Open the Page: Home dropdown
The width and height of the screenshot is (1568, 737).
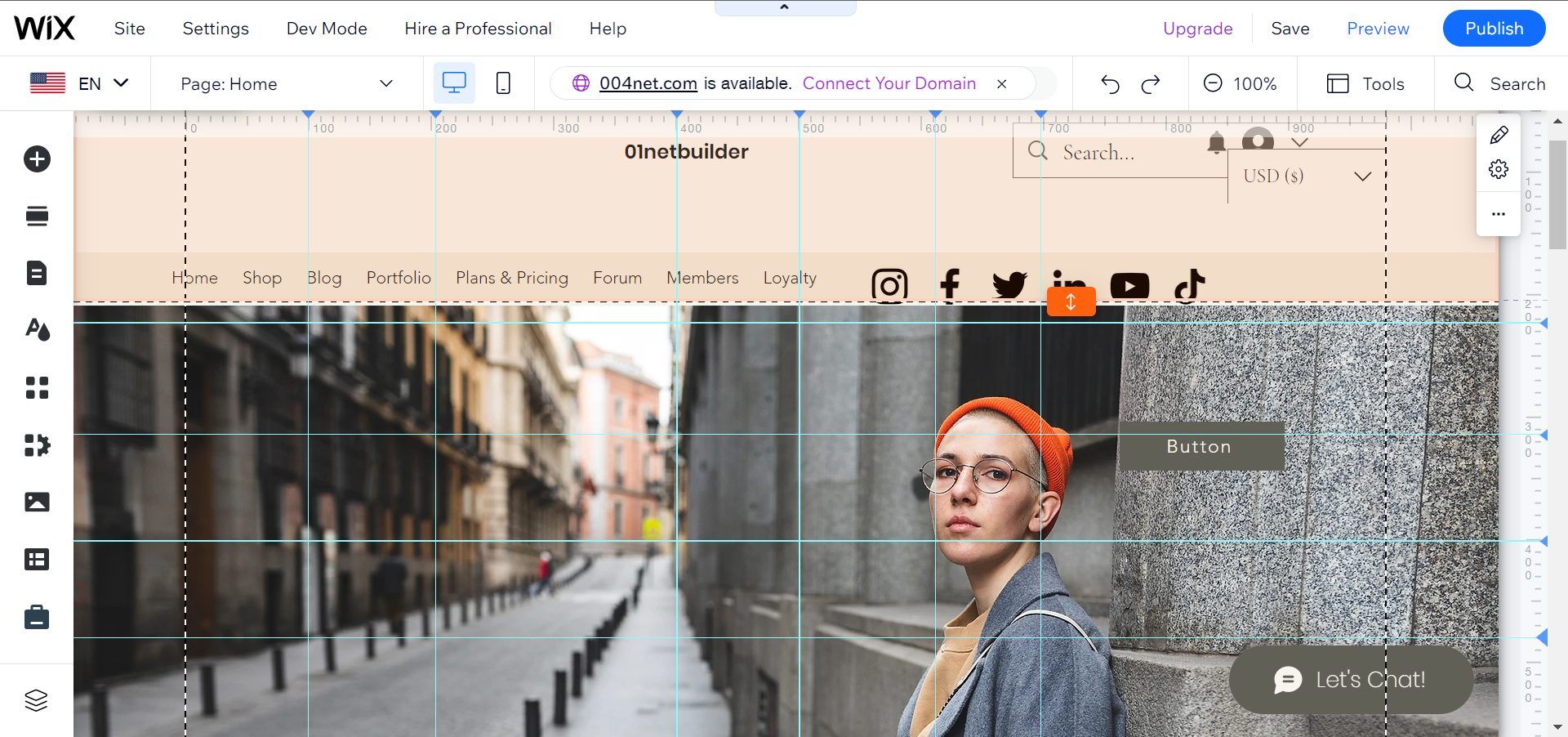(x=287, y=83)
